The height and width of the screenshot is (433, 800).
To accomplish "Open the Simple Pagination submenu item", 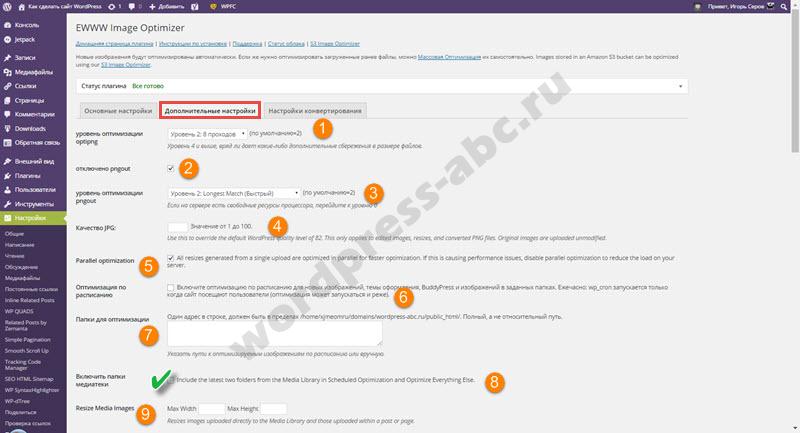I will [28, 340].
